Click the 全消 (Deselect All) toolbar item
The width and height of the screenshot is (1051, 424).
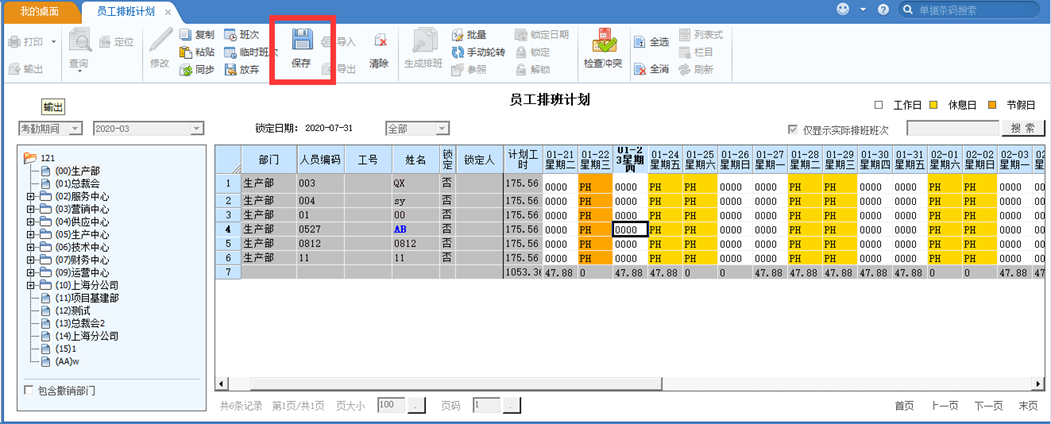click(x=640, y=69)
